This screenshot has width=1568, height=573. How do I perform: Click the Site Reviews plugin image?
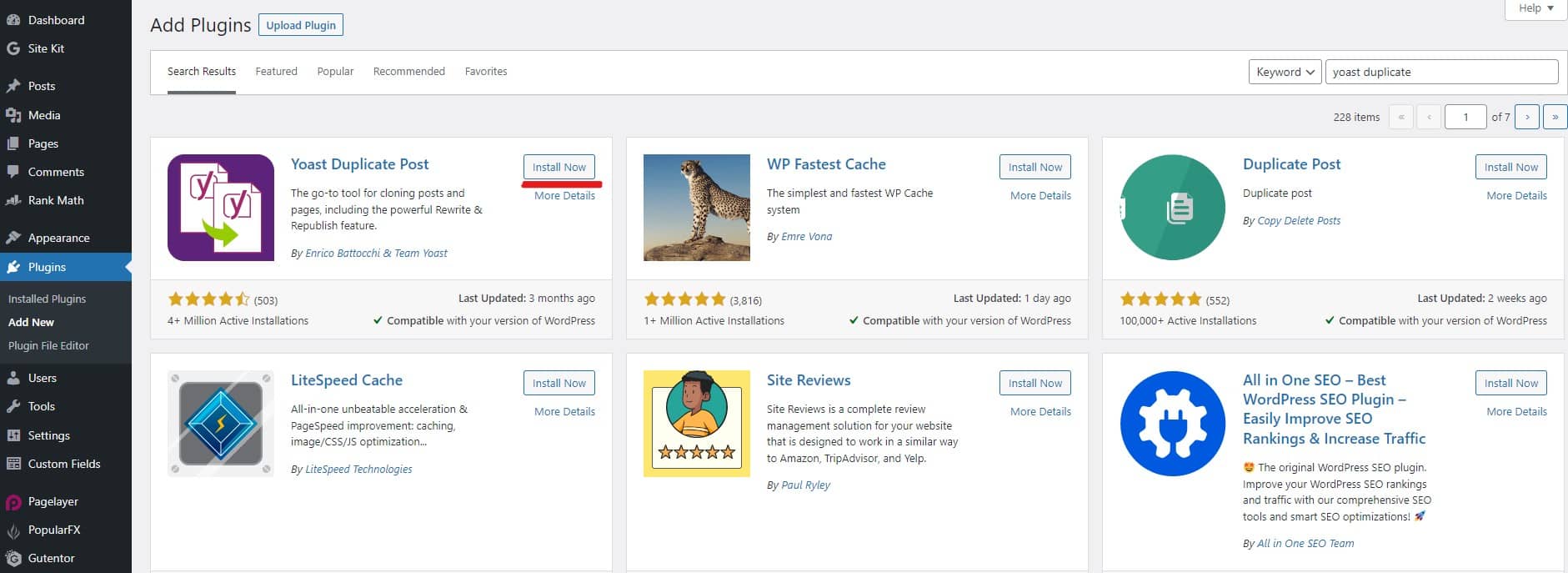(697, 424)
